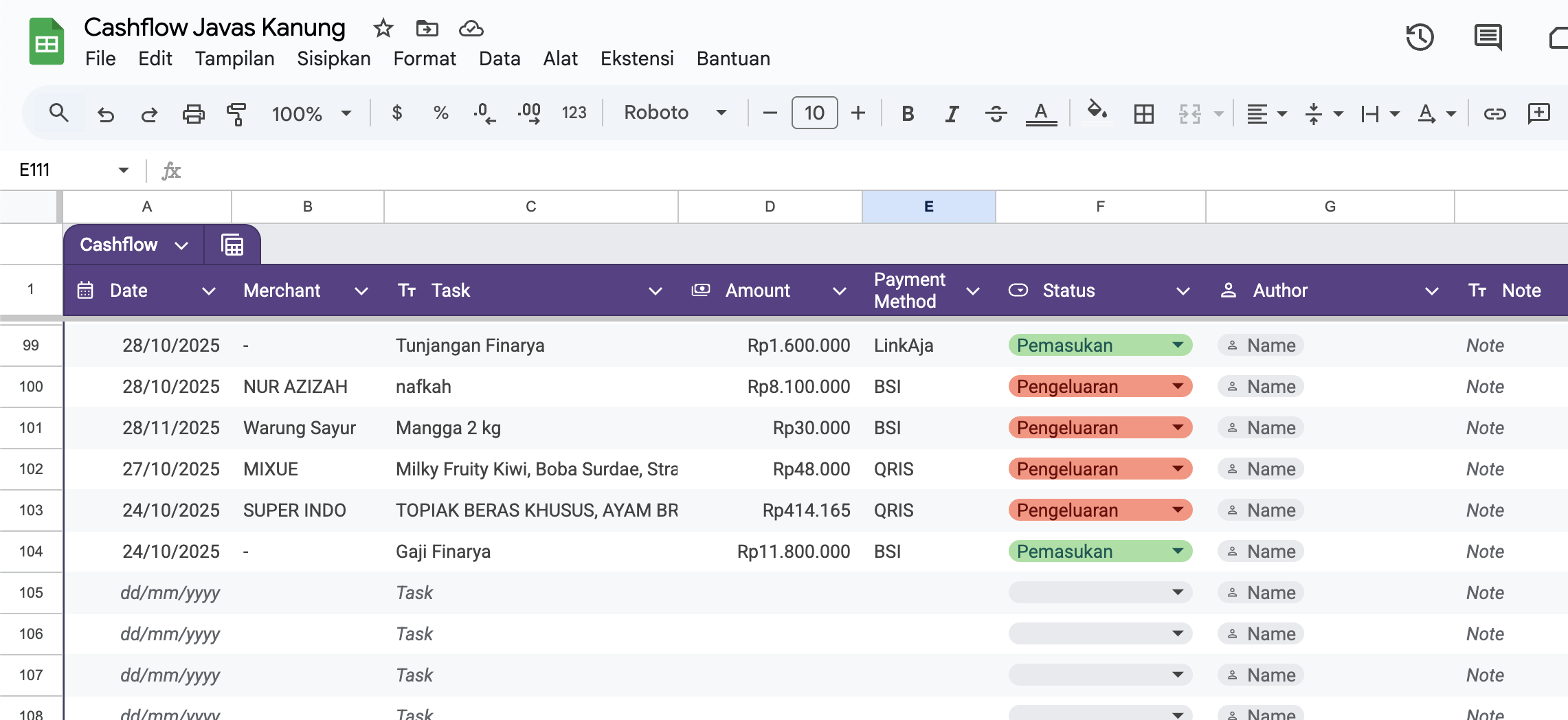The image size is (1568, 720).
Task: Click the increase font size plus button
Action: coord(858,113)
